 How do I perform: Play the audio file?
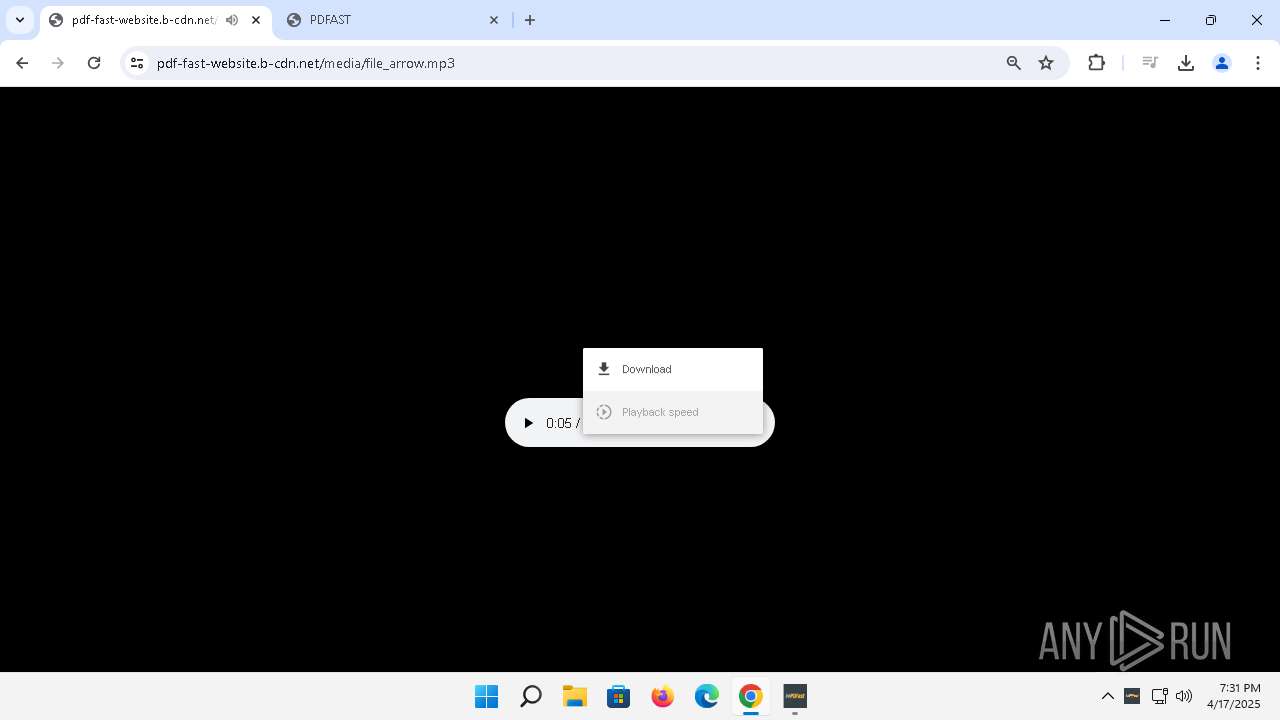tap(528, 423)
